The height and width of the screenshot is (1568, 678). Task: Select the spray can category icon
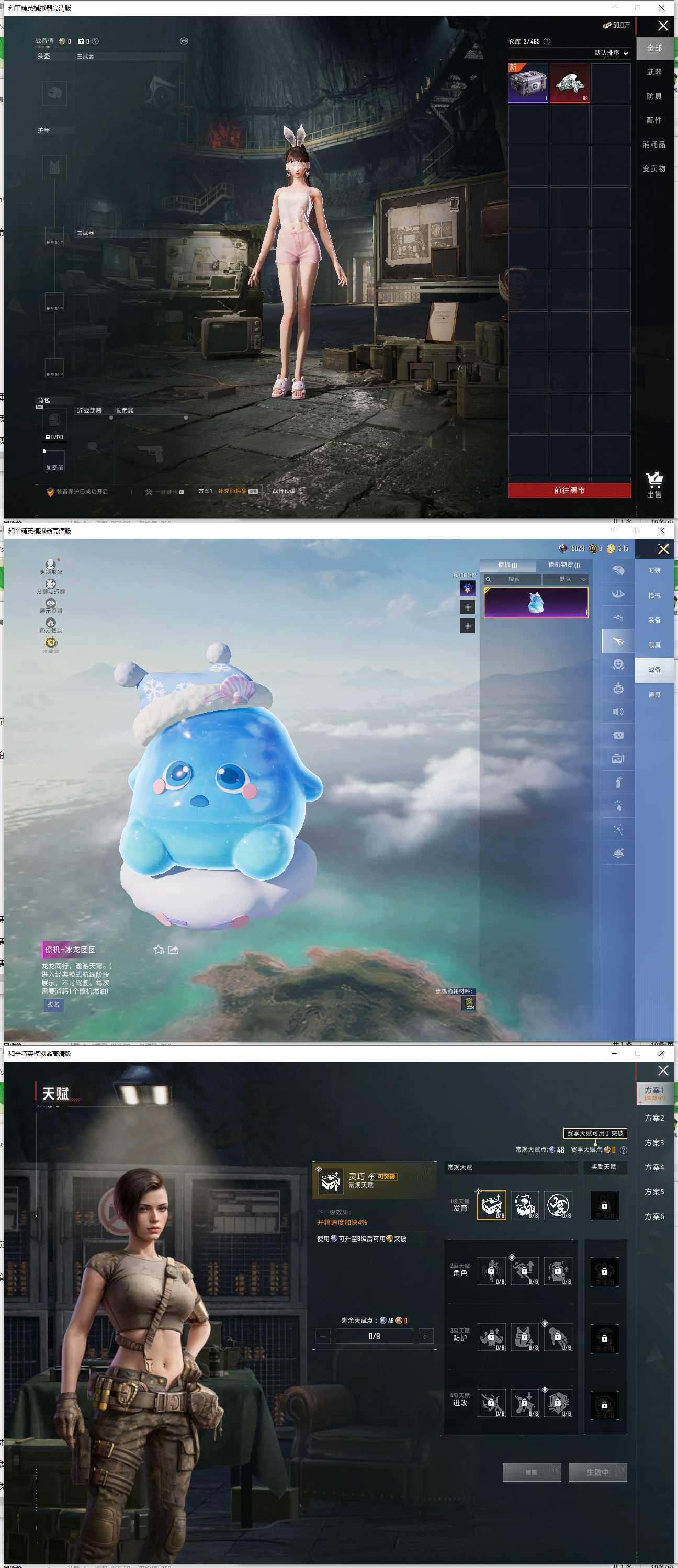click(x=618, y=783)
